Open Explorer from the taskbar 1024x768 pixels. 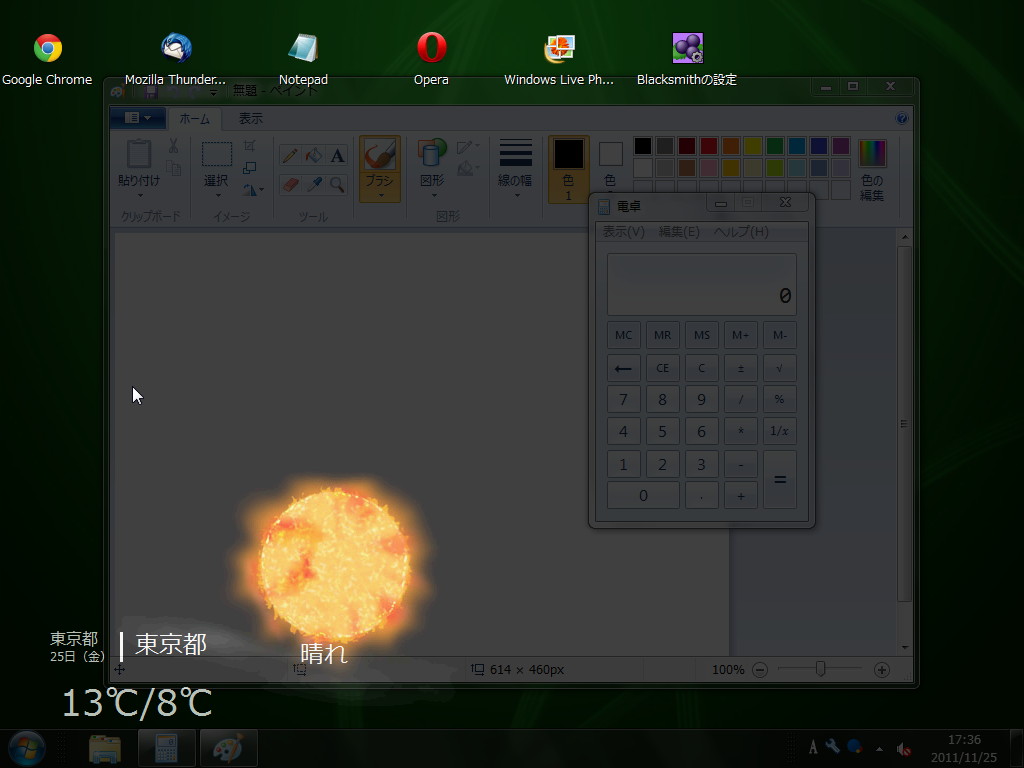[104, 748]
